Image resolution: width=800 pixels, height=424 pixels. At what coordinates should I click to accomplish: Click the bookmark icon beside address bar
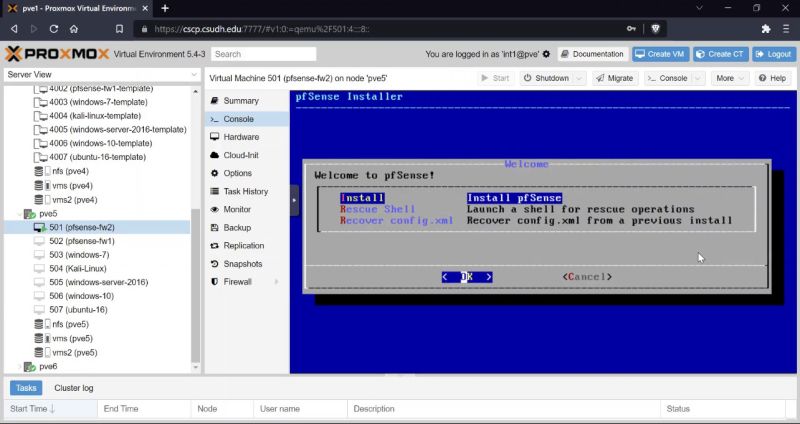[x=119, y=29]
